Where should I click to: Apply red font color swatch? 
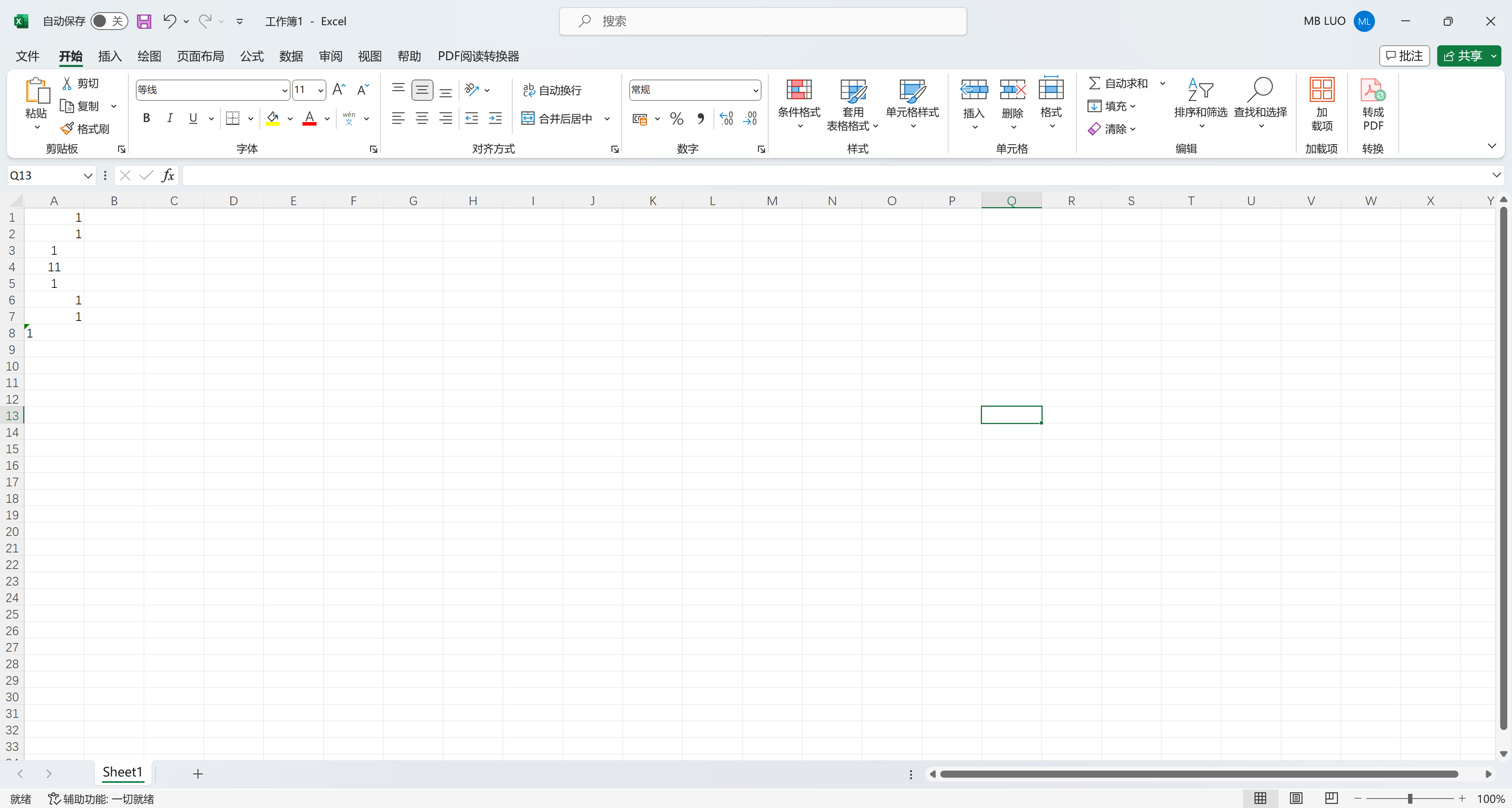pos(309,119)
